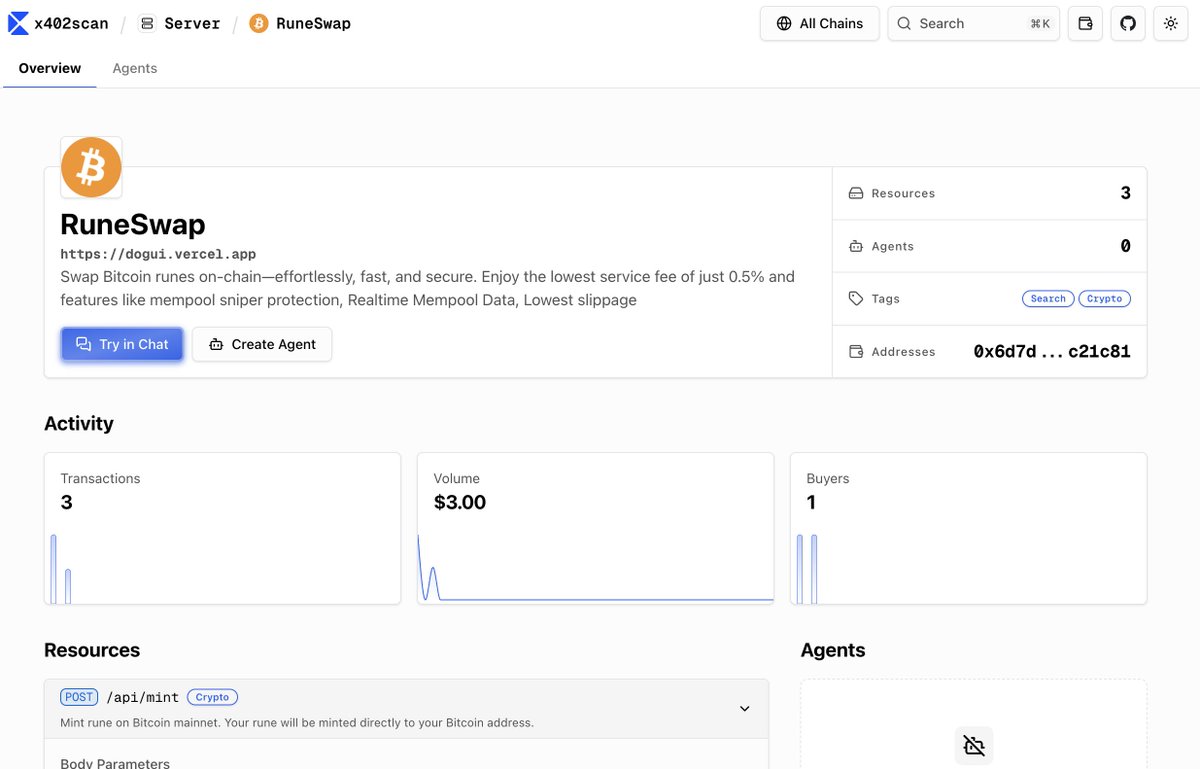Open the wallet icon button
The image size is (1200, 769).
point(1085,23)
